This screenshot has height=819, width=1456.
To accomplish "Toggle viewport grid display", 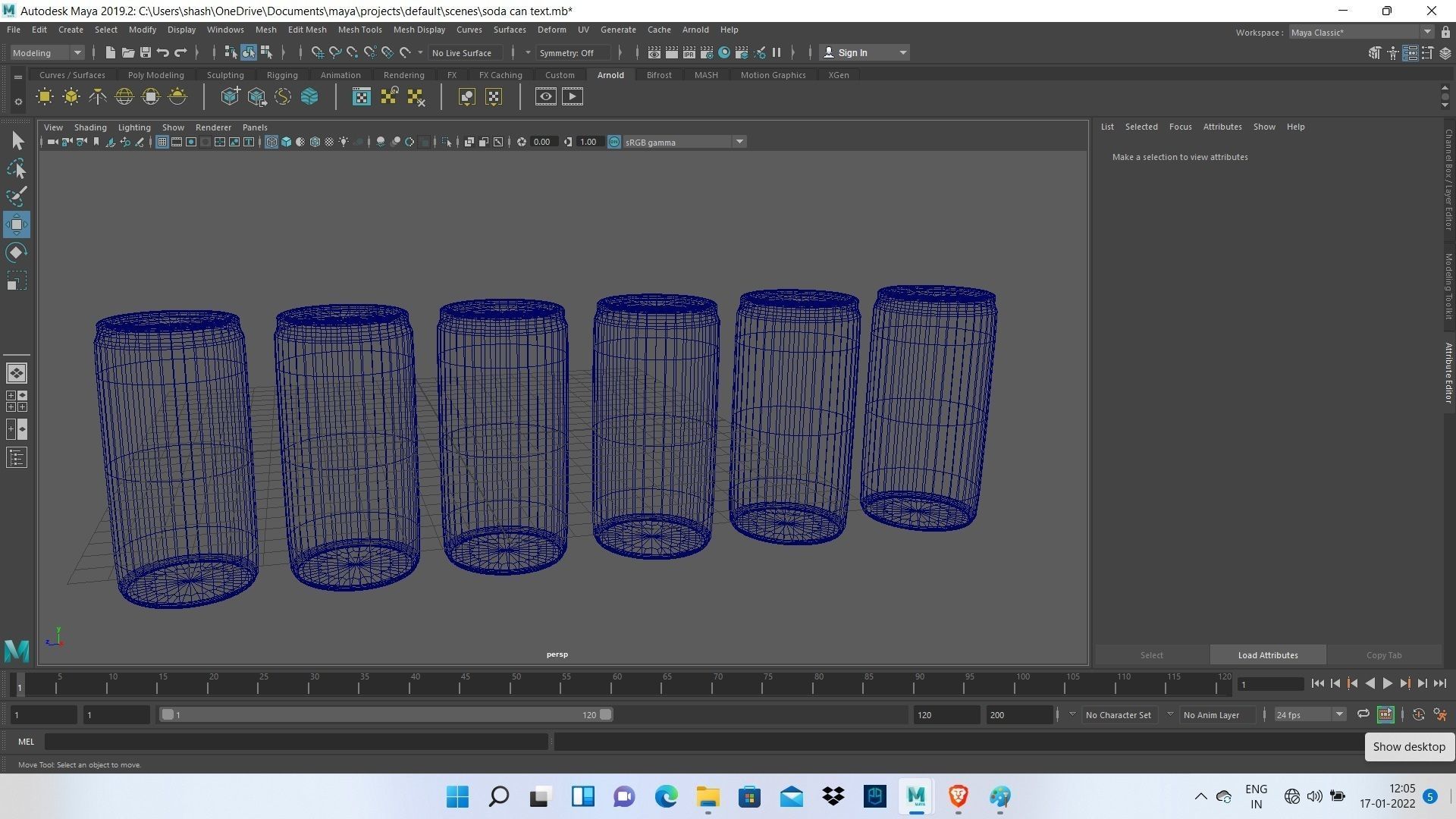I will (162, 142).
